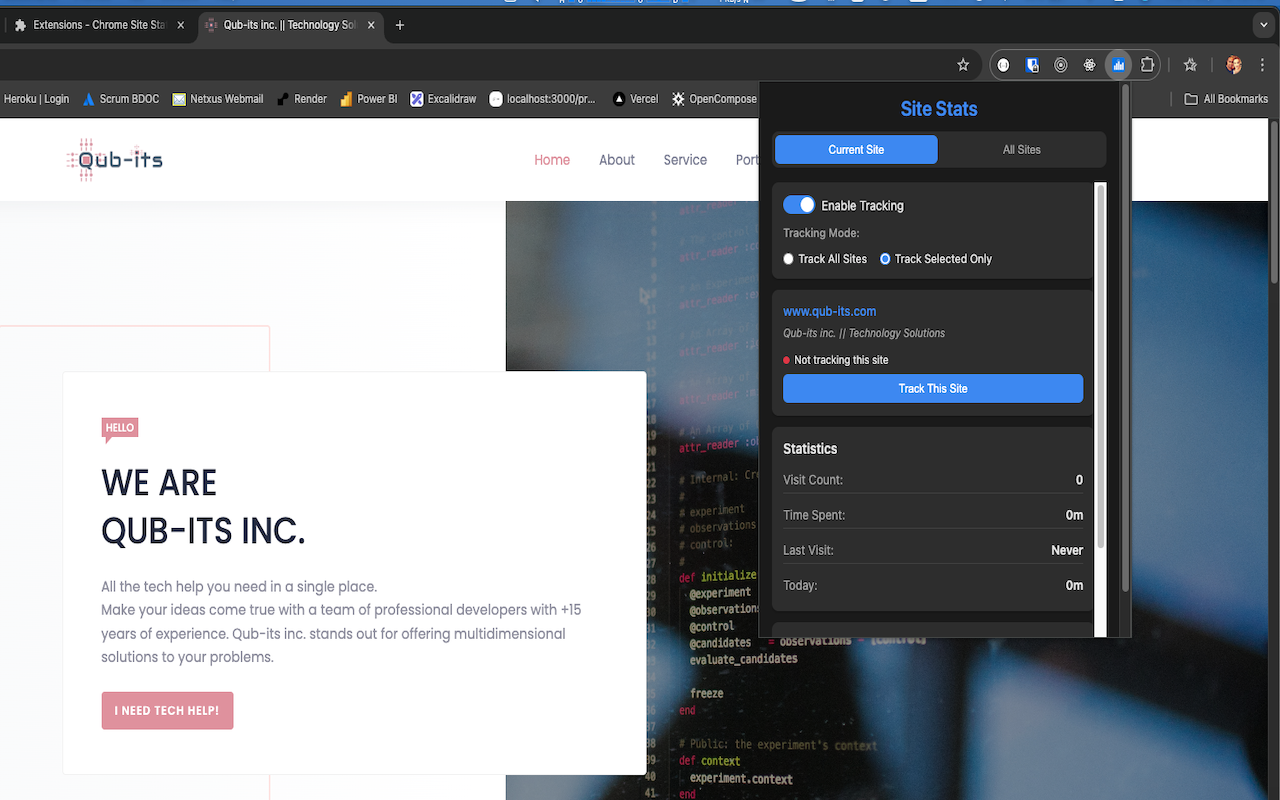Open the Chrome three-dot menu
Viewport: 1280px width, 800px height.
pos(1263,65)
